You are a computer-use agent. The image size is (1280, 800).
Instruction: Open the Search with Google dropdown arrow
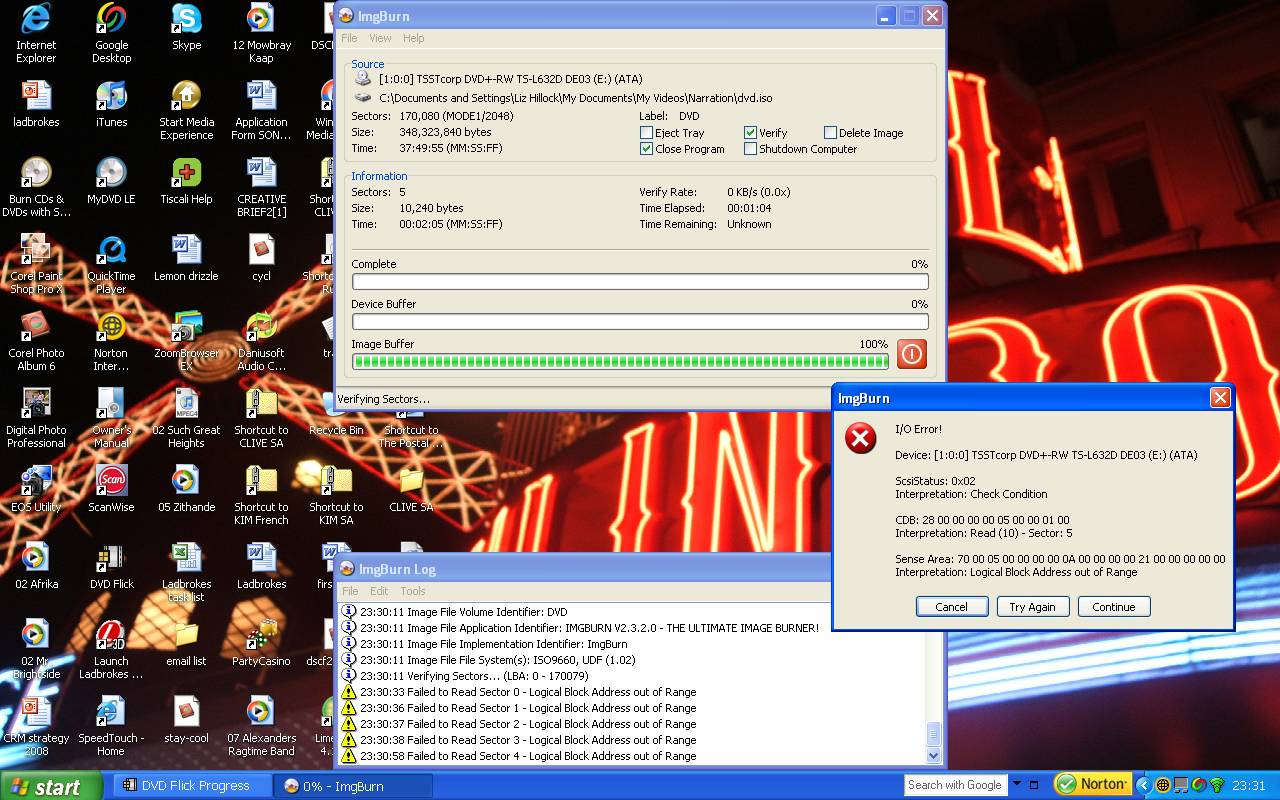1017,785
